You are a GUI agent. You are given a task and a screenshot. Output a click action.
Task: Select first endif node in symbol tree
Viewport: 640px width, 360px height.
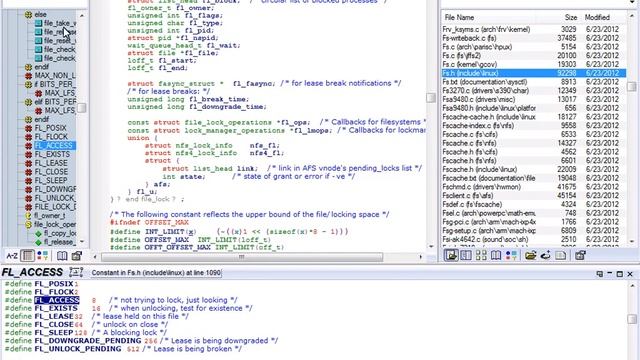pyautogui.click(x=42, y=67)
